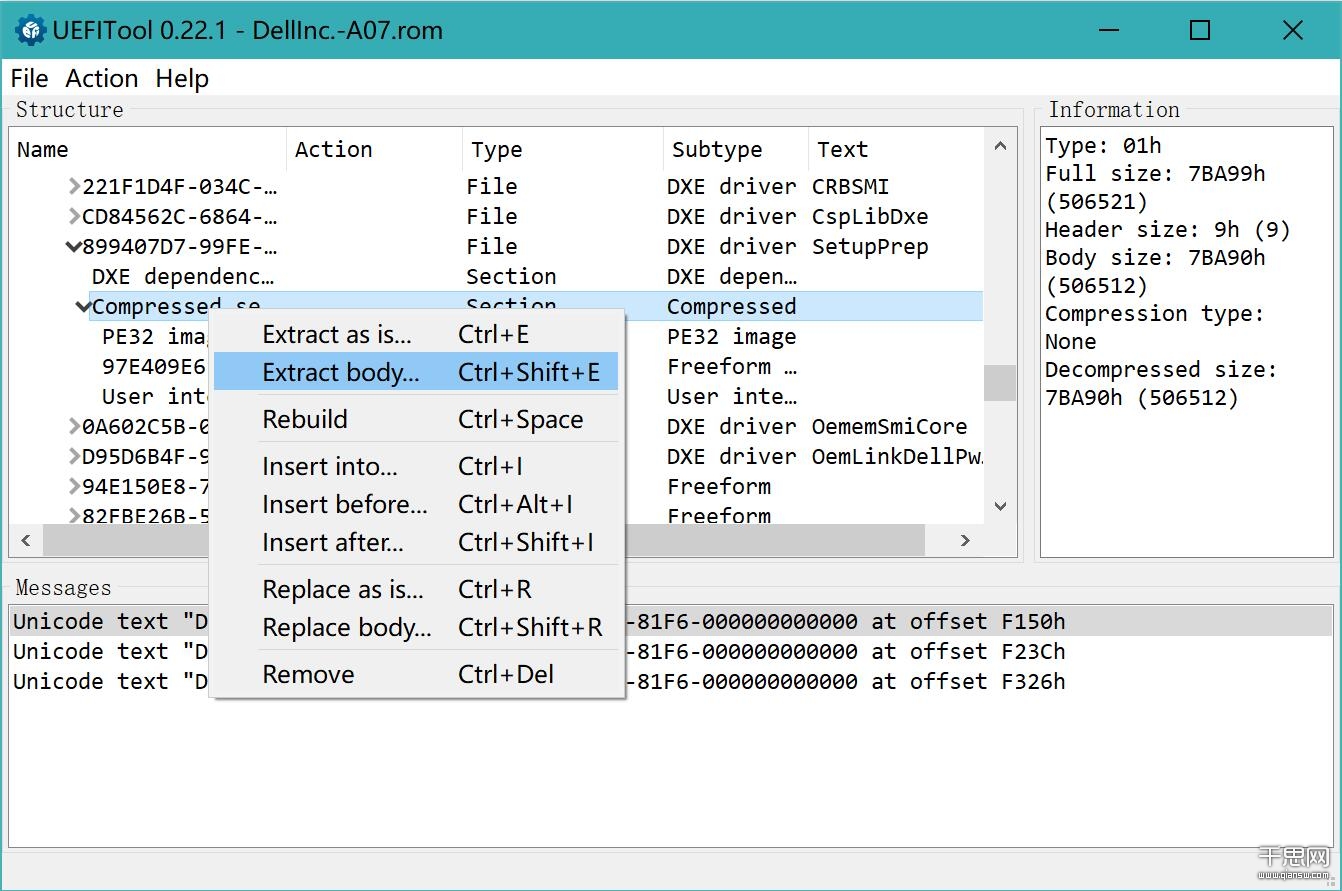The height and width of the screenshot is (891, 1342).
Task: Choose Replace as is... entry
Action: [342, 590]
